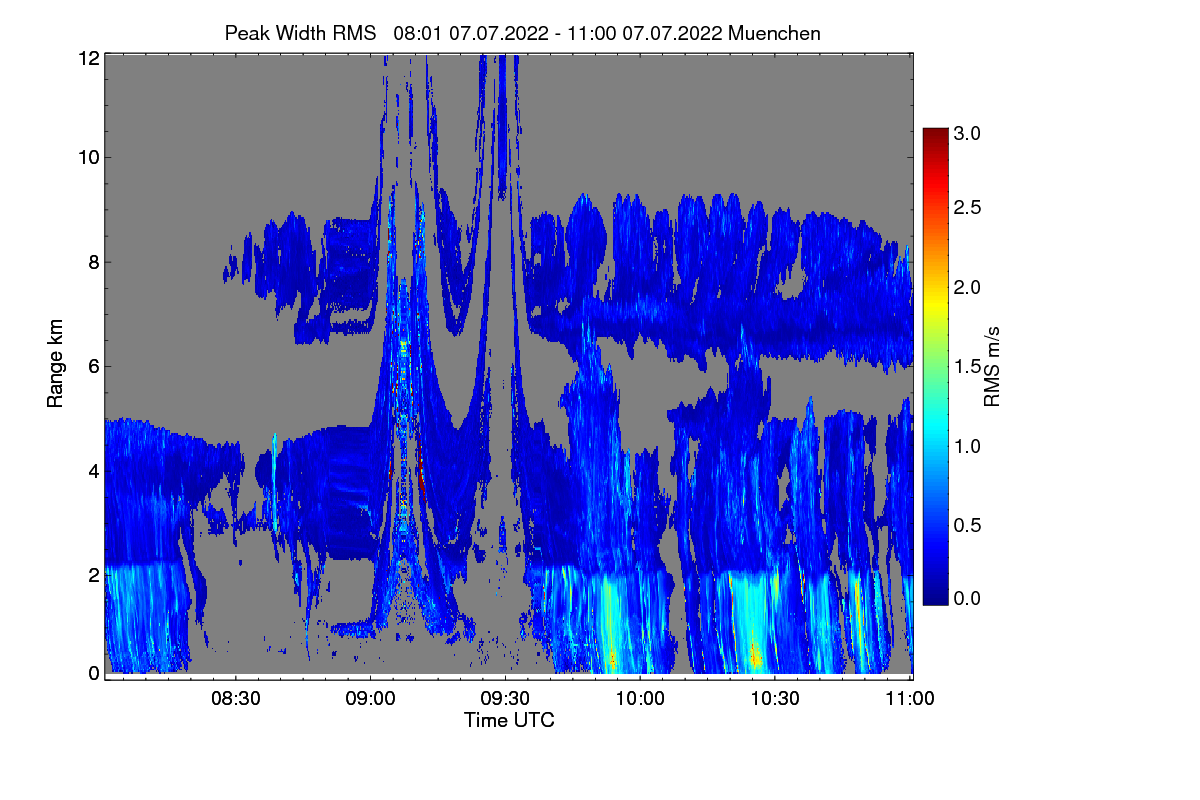Click the range tick label 12
Screen dimensions: 1200x800
(89, 58)
